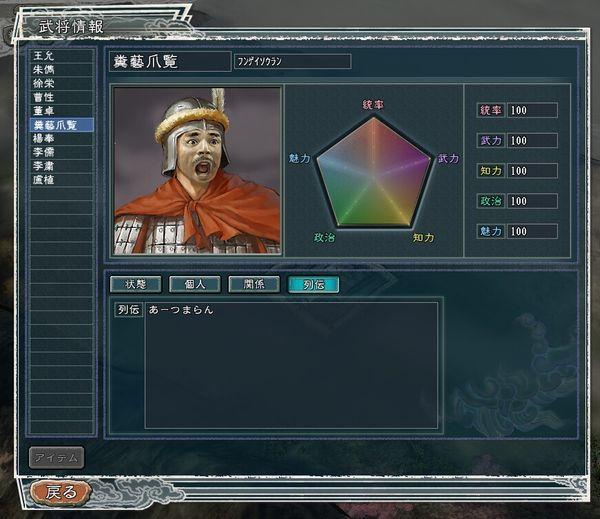Viewport: 600px width, 519px height.
Task: Select 盧植 in the officer list
Action: click(61, 180)
